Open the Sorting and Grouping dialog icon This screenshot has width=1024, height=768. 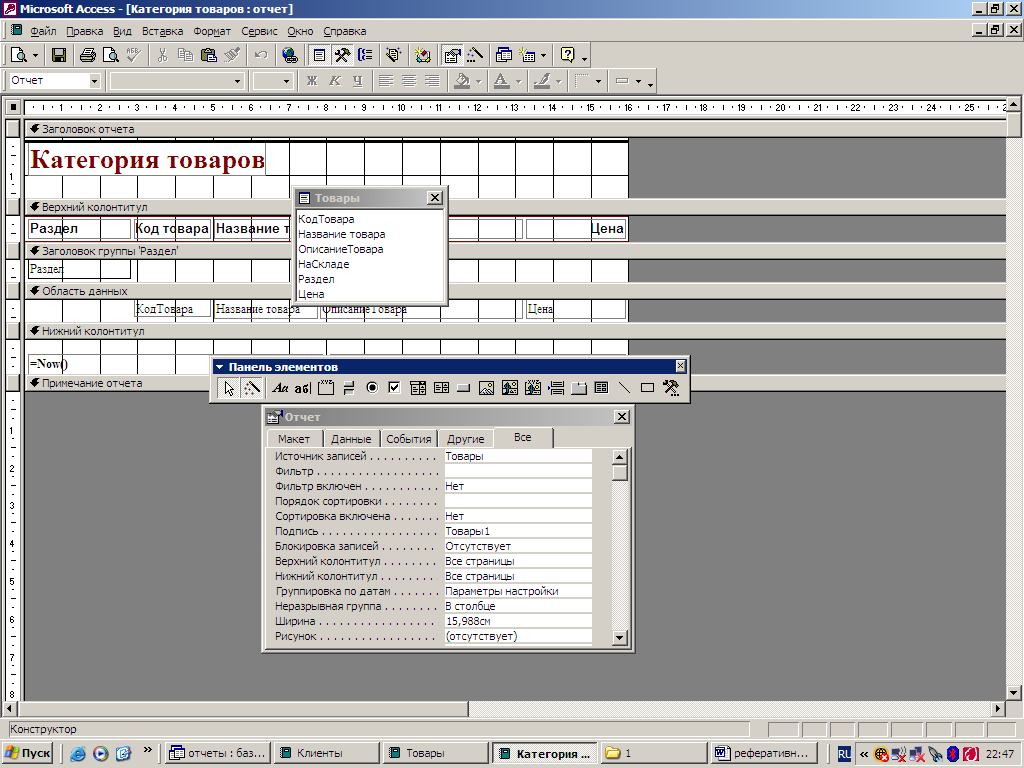[366, 56]
